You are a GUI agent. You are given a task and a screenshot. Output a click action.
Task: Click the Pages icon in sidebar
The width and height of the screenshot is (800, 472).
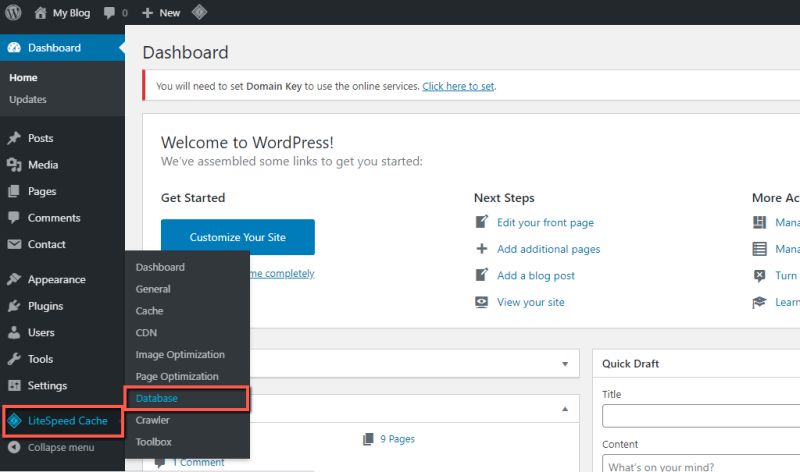[14, 191]
